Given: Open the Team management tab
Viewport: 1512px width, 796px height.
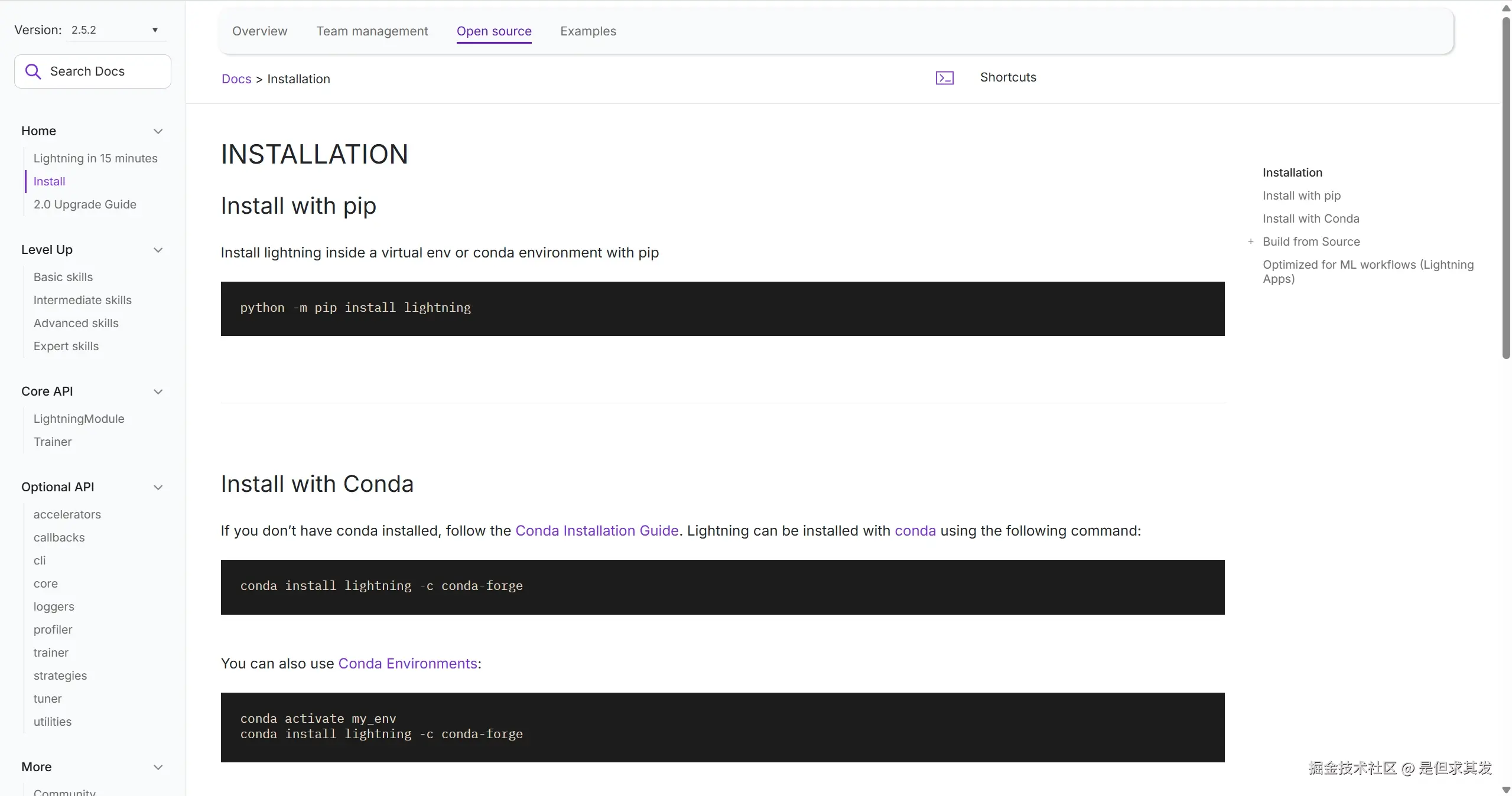Looking at the screenshot, I should [372, 31].
